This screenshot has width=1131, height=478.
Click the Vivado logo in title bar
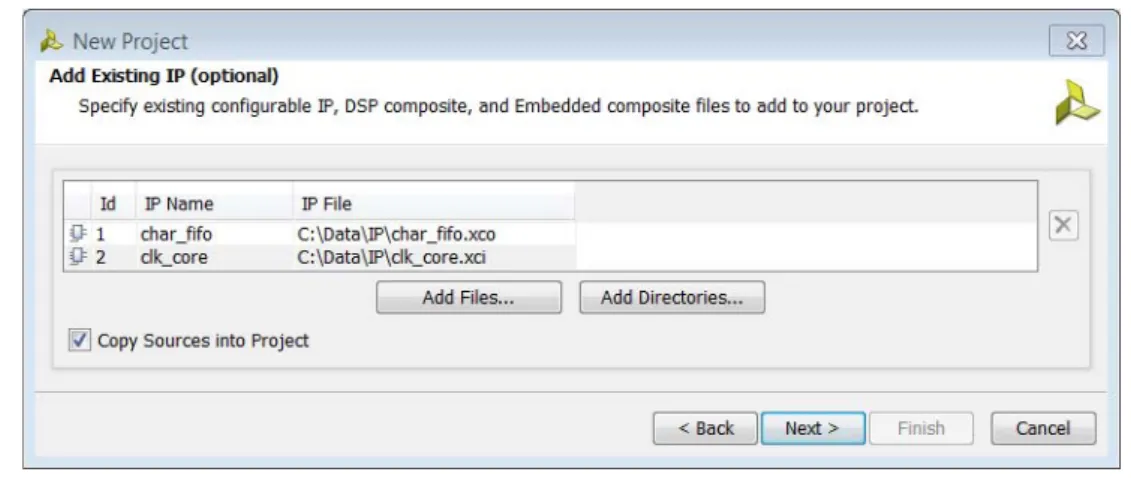51,41
